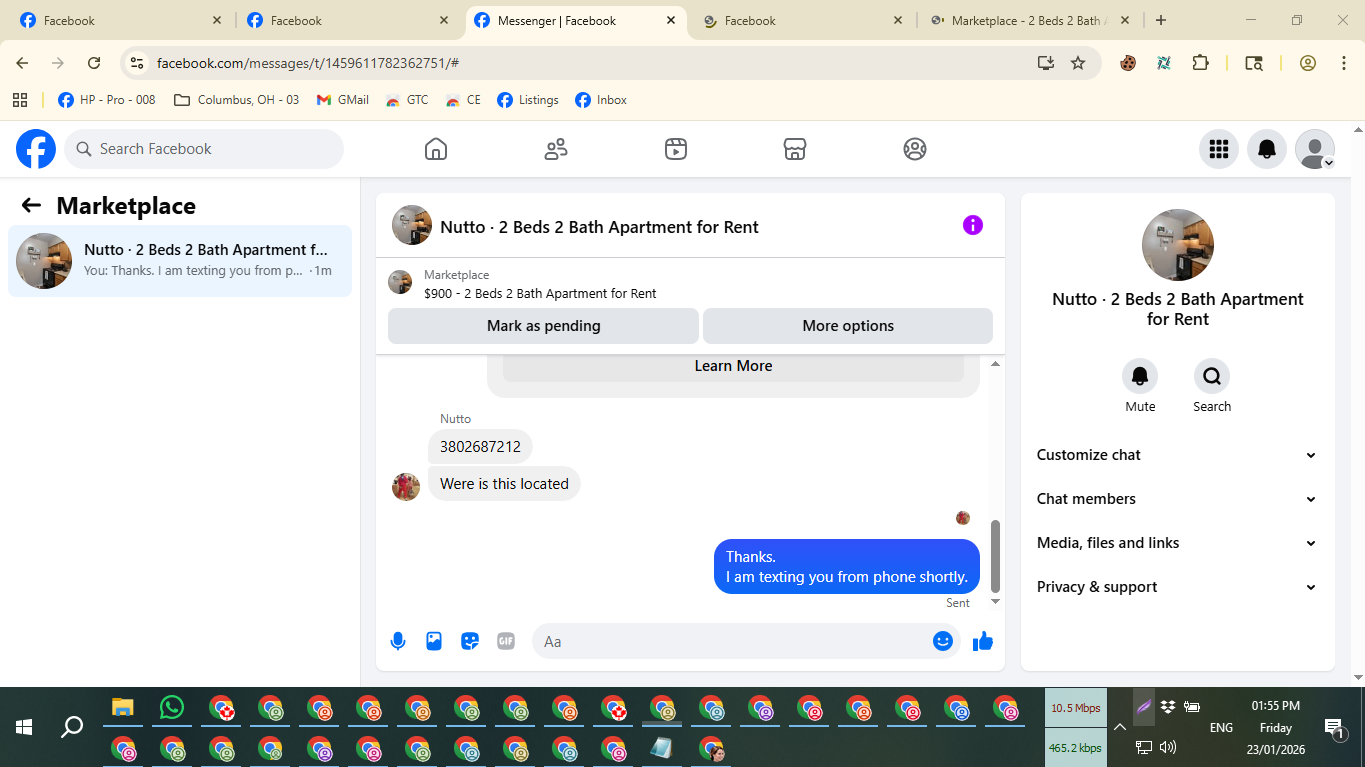Click More options button

pos(848,326)
